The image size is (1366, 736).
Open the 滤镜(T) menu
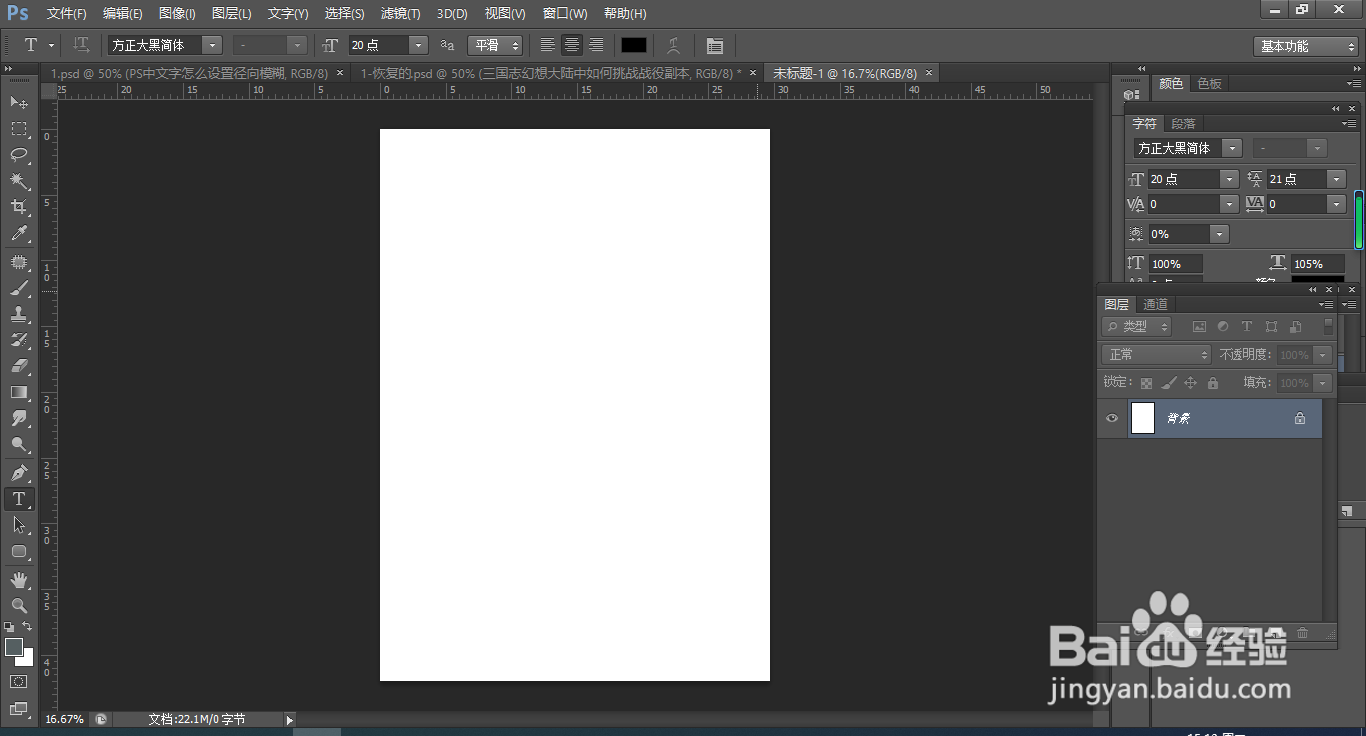pyautogui.click(x=401, y=14)
